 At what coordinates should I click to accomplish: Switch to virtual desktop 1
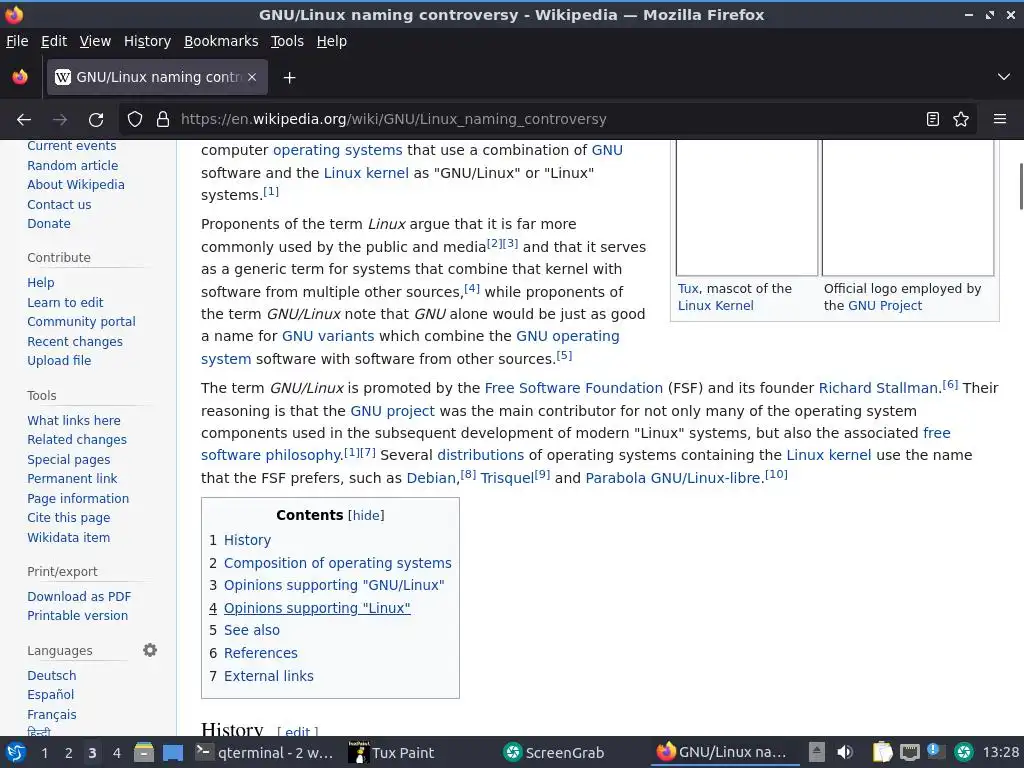click(x=44, y=753)
